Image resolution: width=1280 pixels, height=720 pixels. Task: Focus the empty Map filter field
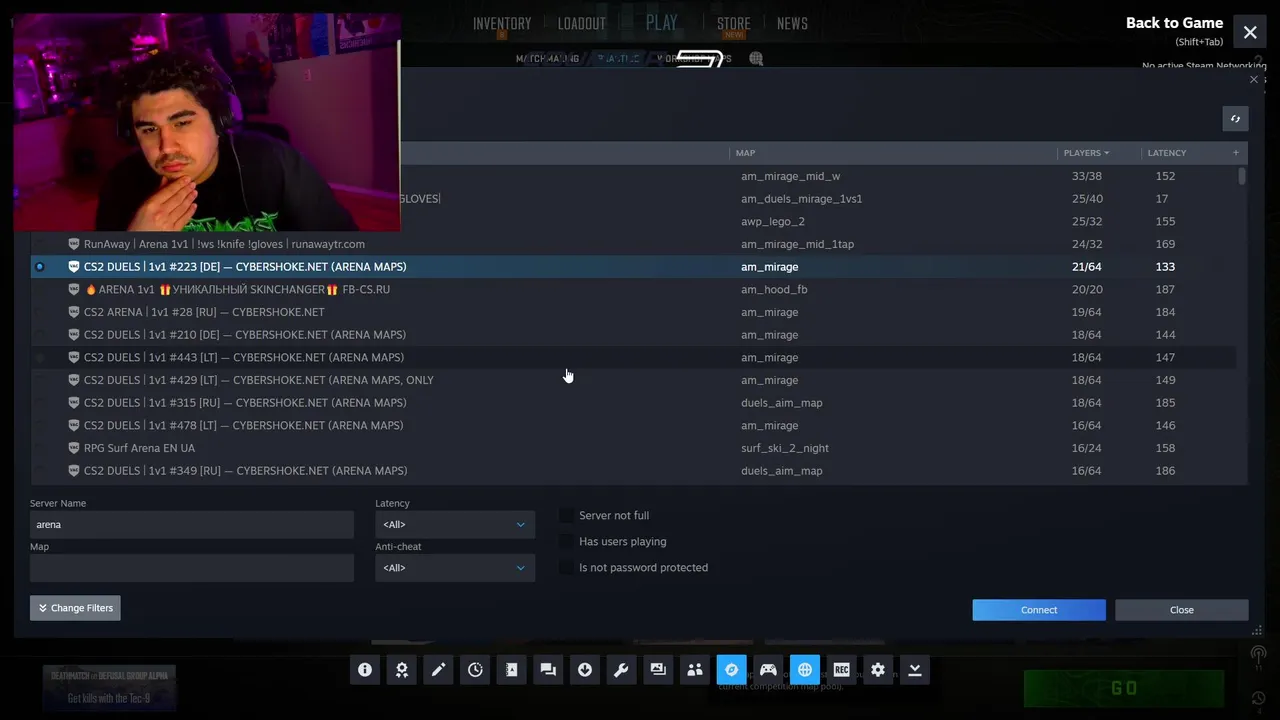point(192,568)
